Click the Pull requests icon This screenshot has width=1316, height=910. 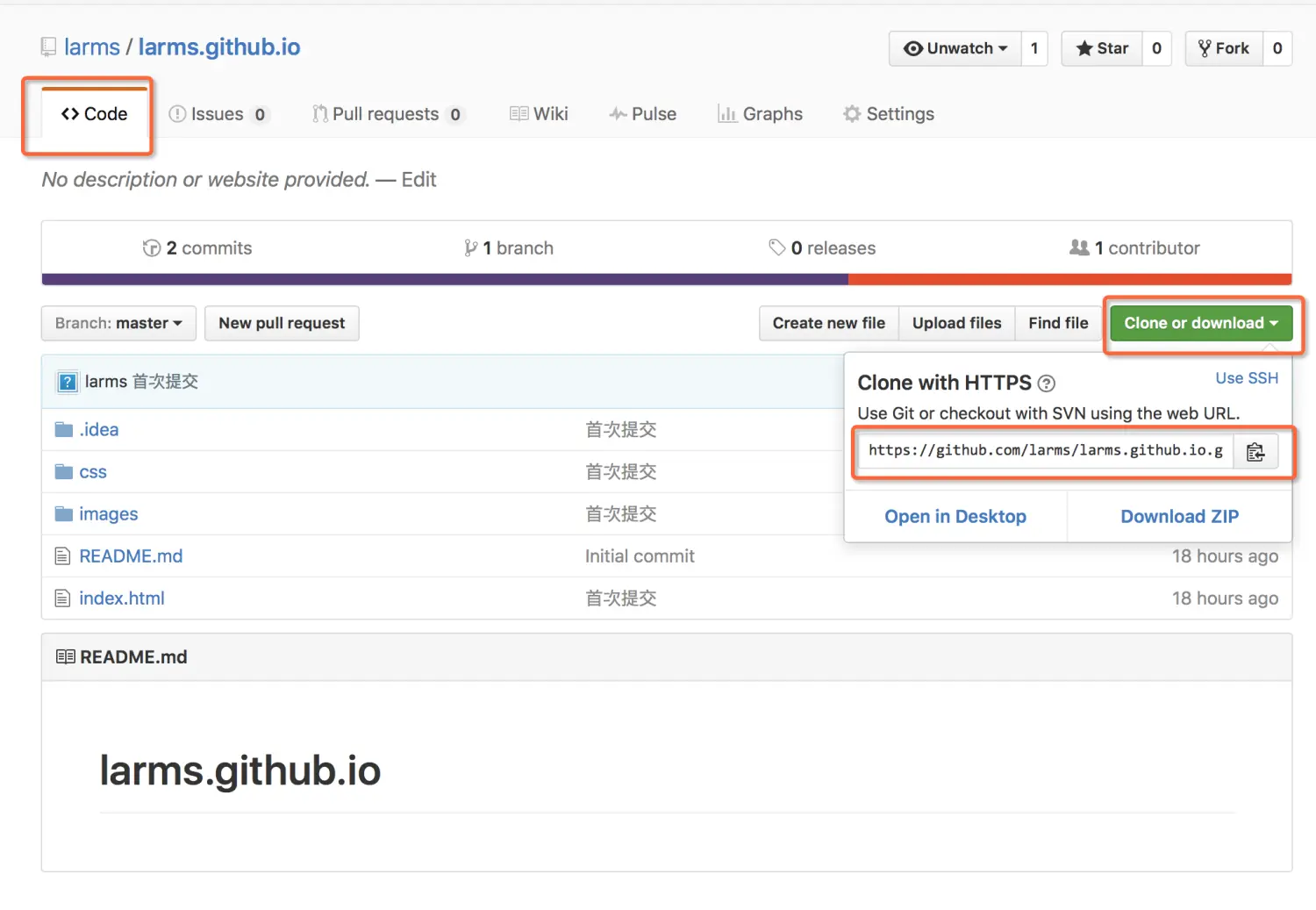pos(320,114)
